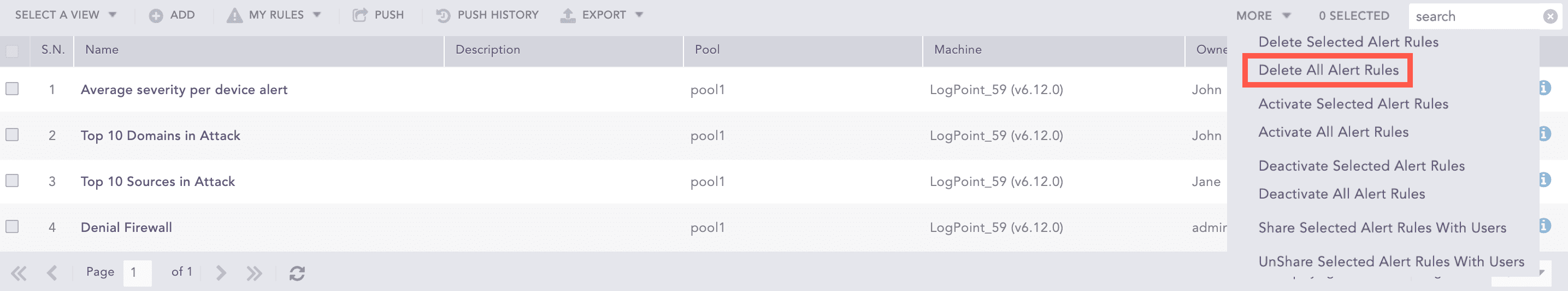Click the page number input field

click(x=137, y=273)
